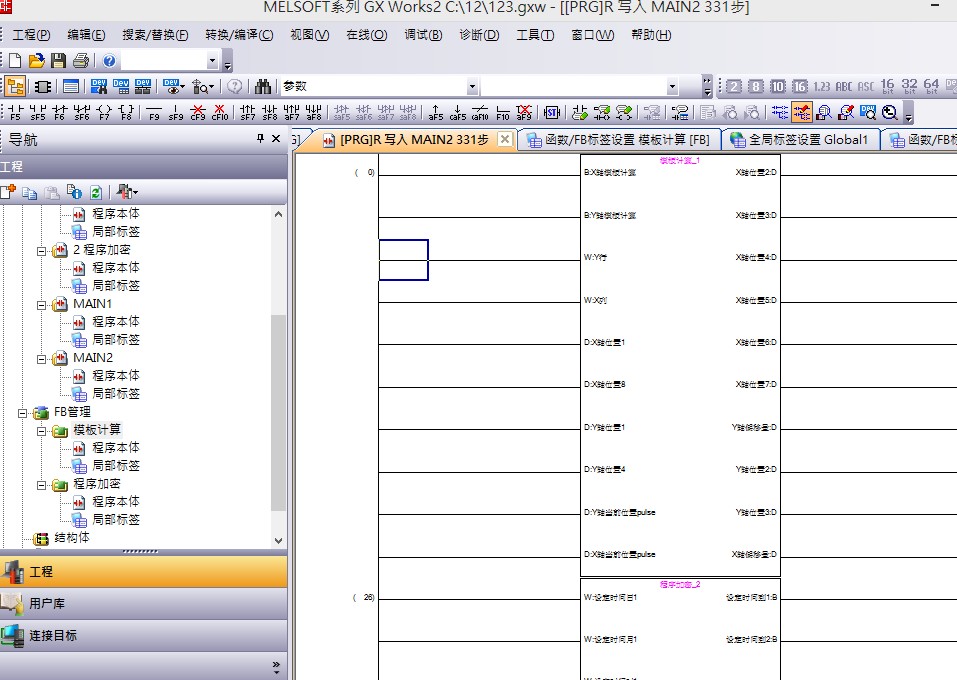
Task: Switch to 全局标签设置 Global1 tab
Action: (800, 140)
